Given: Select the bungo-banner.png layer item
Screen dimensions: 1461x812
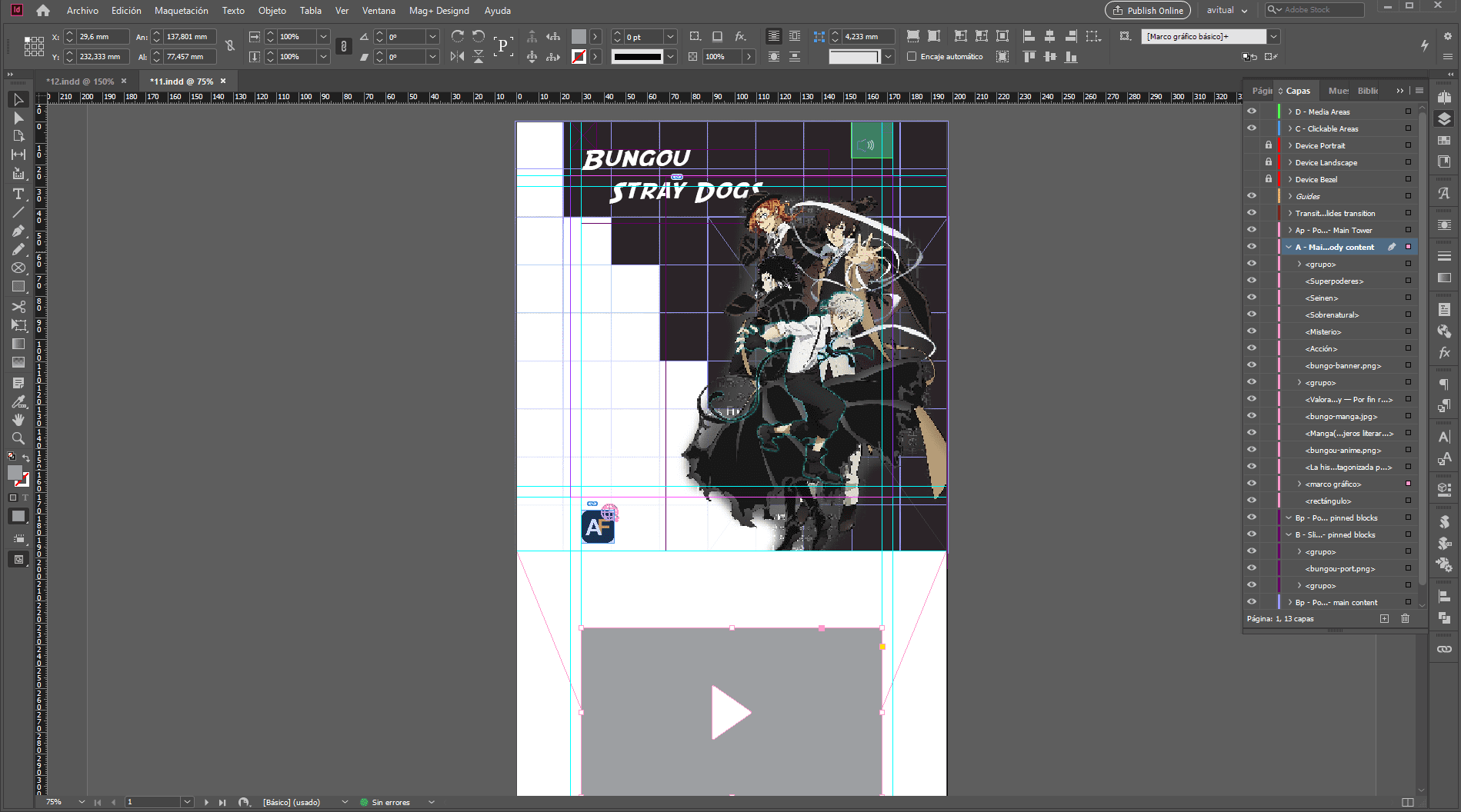Looking at the screenshot, I should point(1343,366).
